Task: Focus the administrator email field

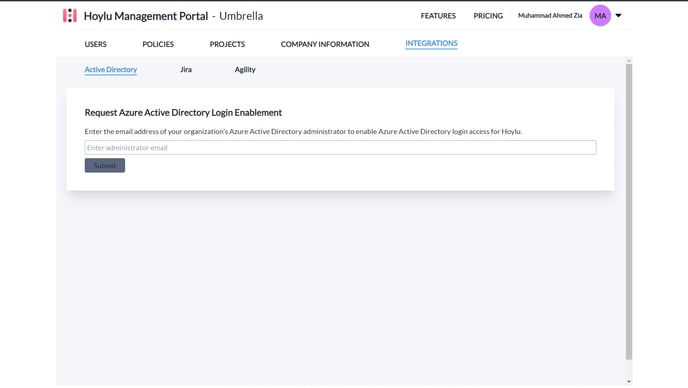Action: click(340, 147)
